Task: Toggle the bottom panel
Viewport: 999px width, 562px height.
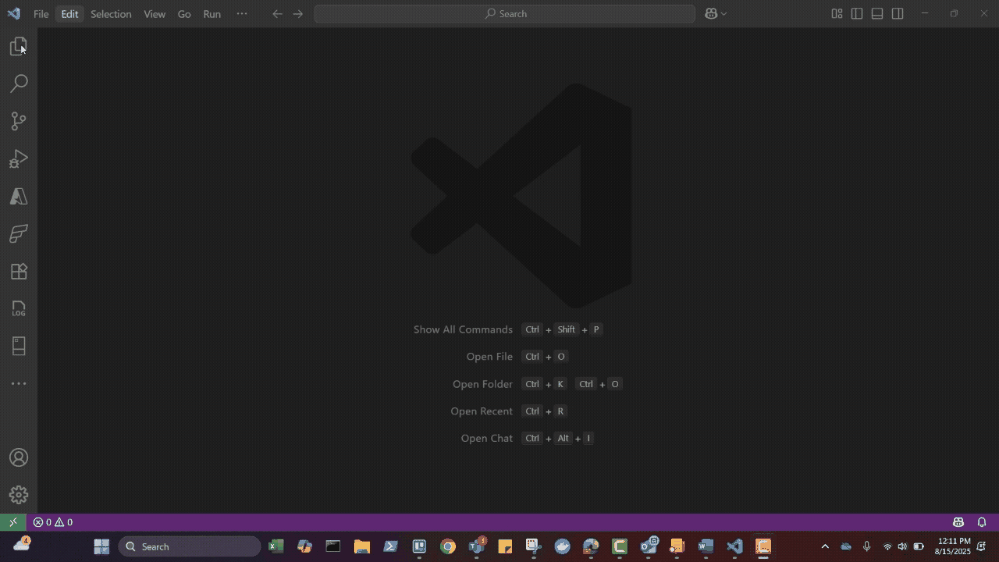Action: pyautogui.click(x=877, y=13)
